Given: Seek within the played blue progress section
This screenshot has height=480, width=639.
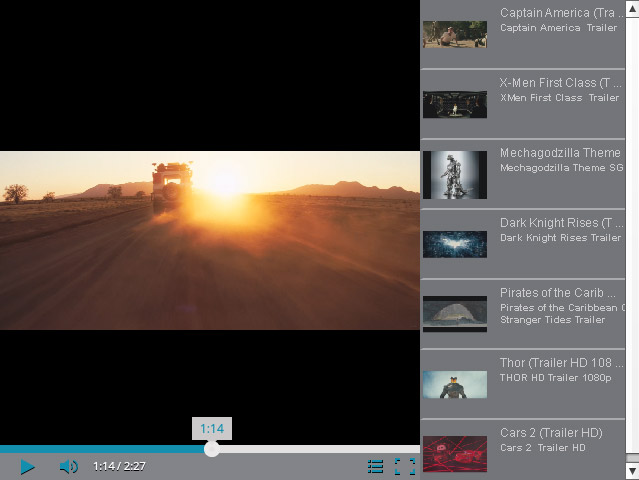Looking at the screenshot, I should 102,449.
